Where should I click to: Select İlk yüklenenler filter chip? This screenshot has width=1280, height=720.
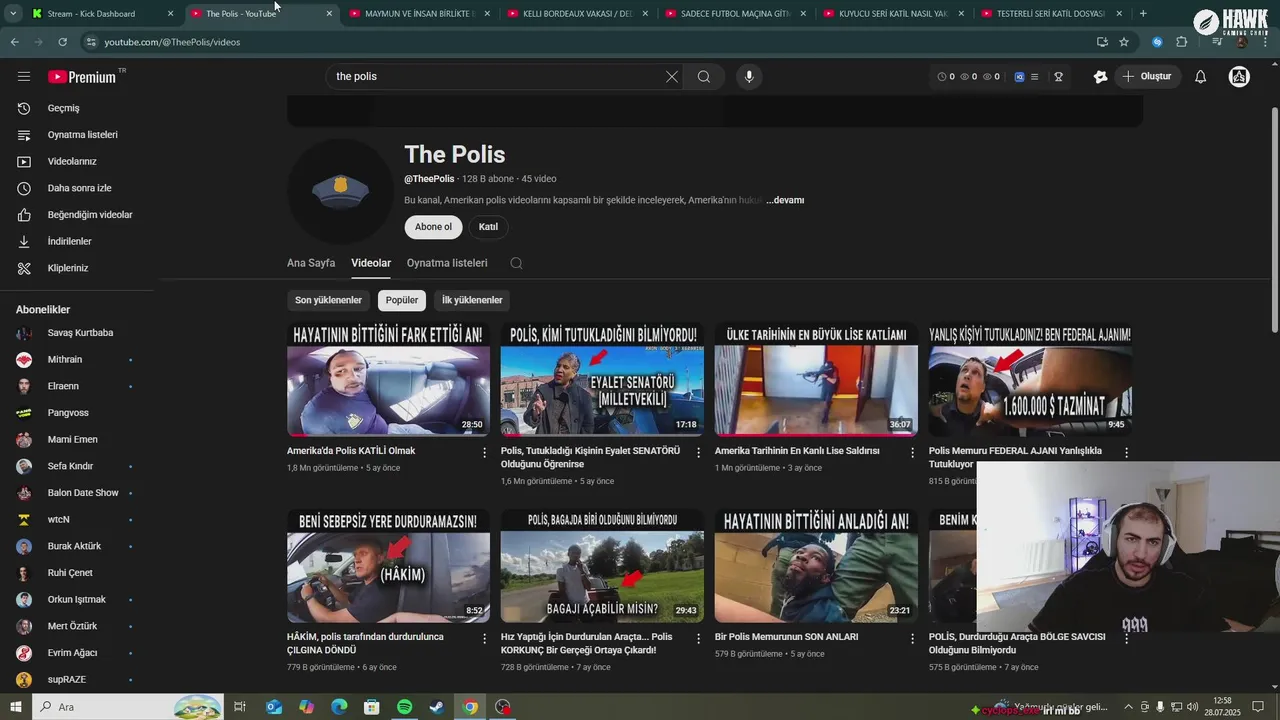click(x=472, y=300)
